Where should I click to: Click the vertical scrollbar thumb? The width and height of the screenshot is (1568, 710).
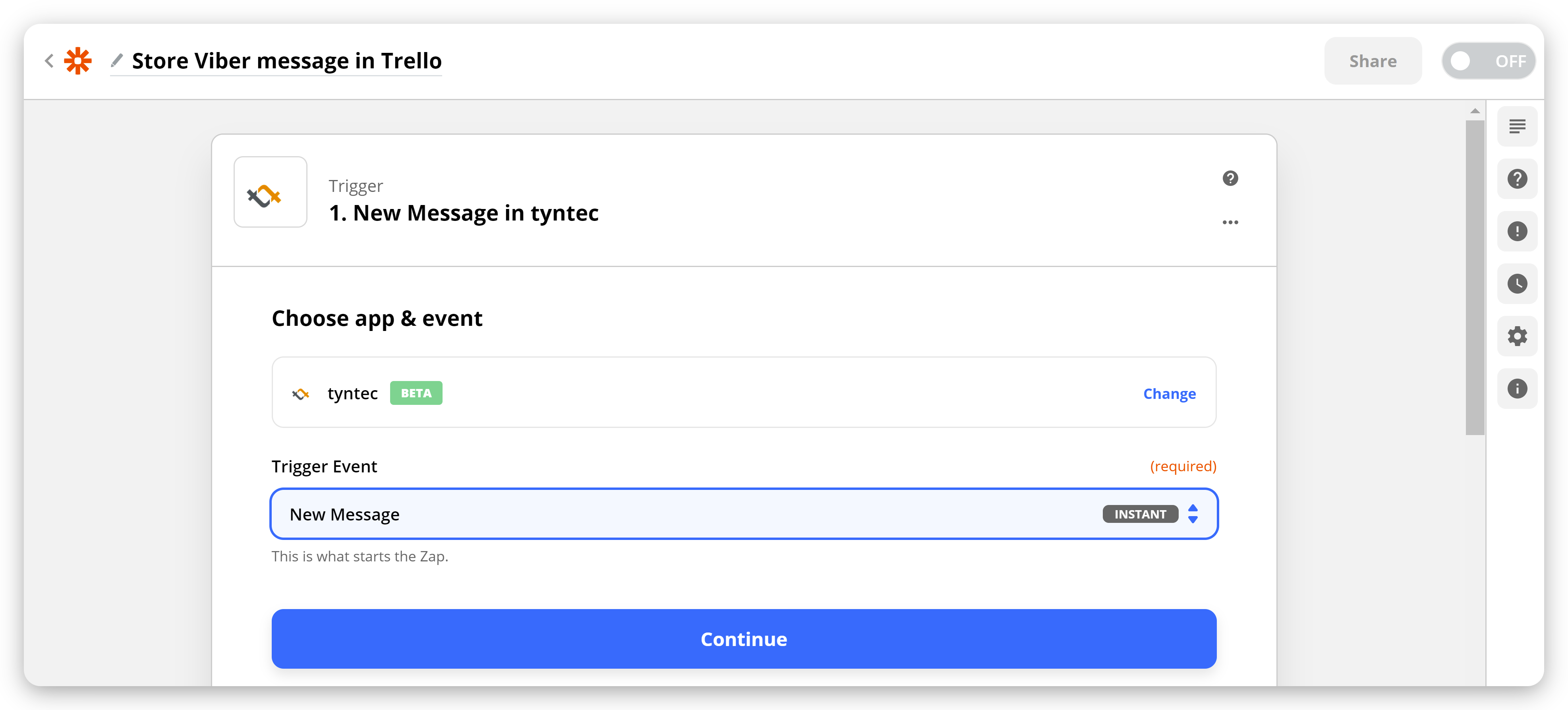point(1474,277)
